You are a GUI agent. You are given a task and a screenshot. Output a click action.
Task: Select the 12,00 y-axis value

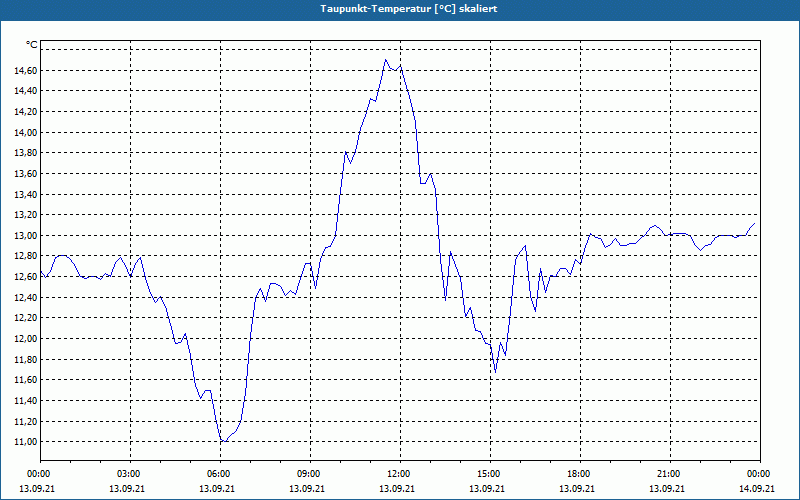(x=26, y=338)
